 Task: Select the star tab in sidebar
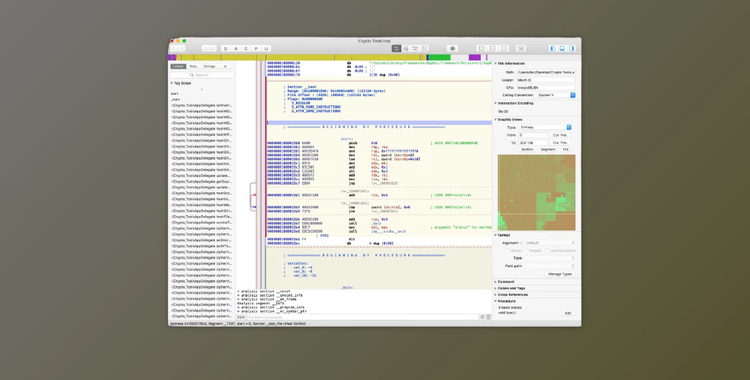225,67
